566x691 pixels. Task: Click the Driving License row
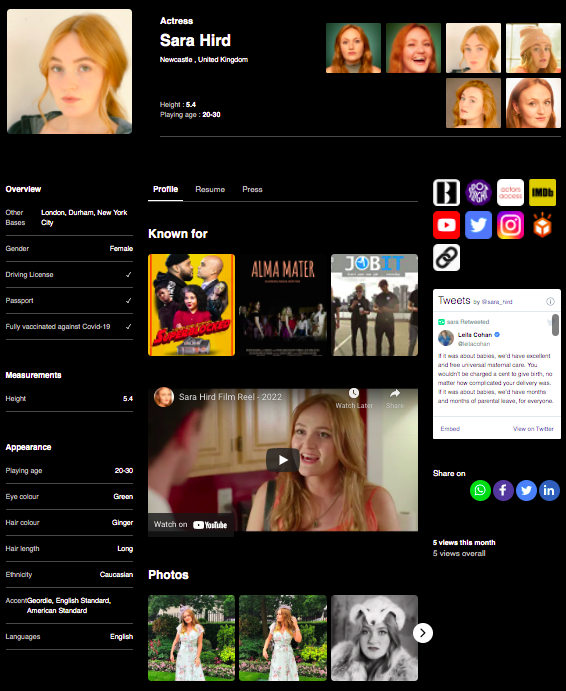coord(69,275)
